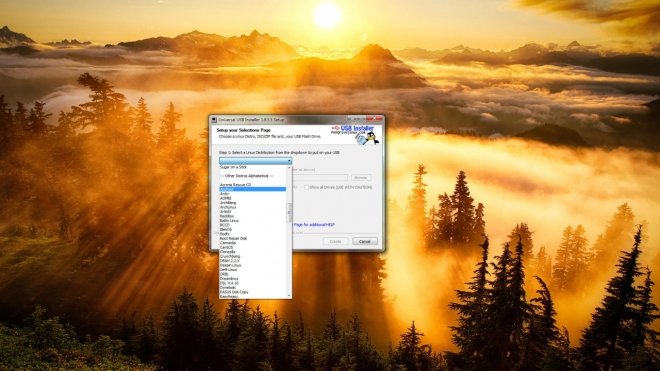Click dropdown list scrollbar up arrow

tap(289, 168)
